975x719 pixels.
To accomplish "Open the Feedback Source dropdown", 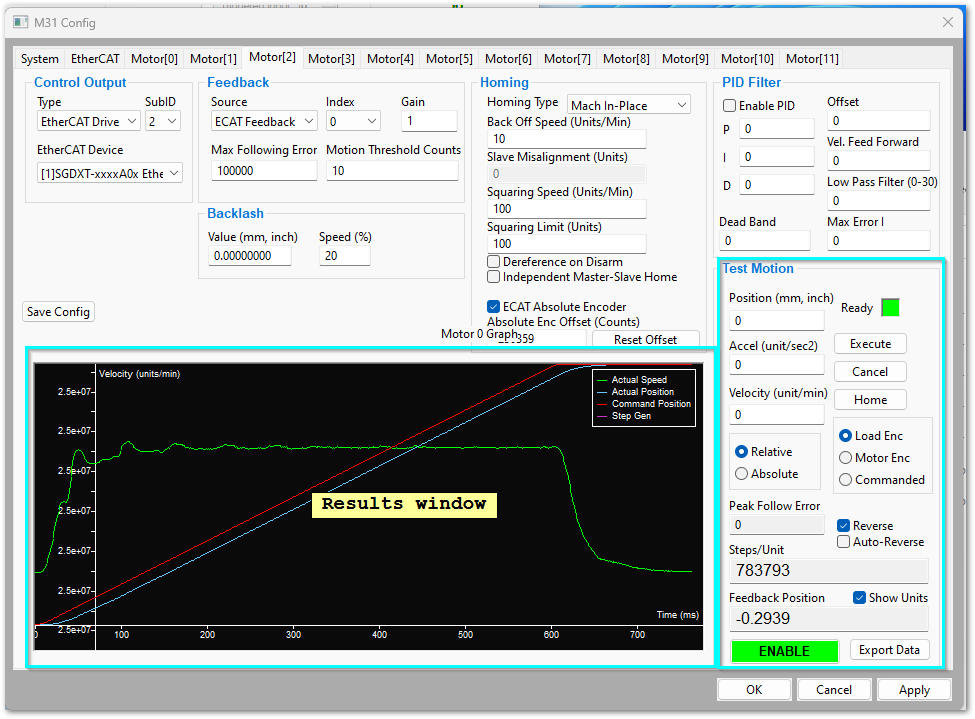I will (x=264, y=121).
